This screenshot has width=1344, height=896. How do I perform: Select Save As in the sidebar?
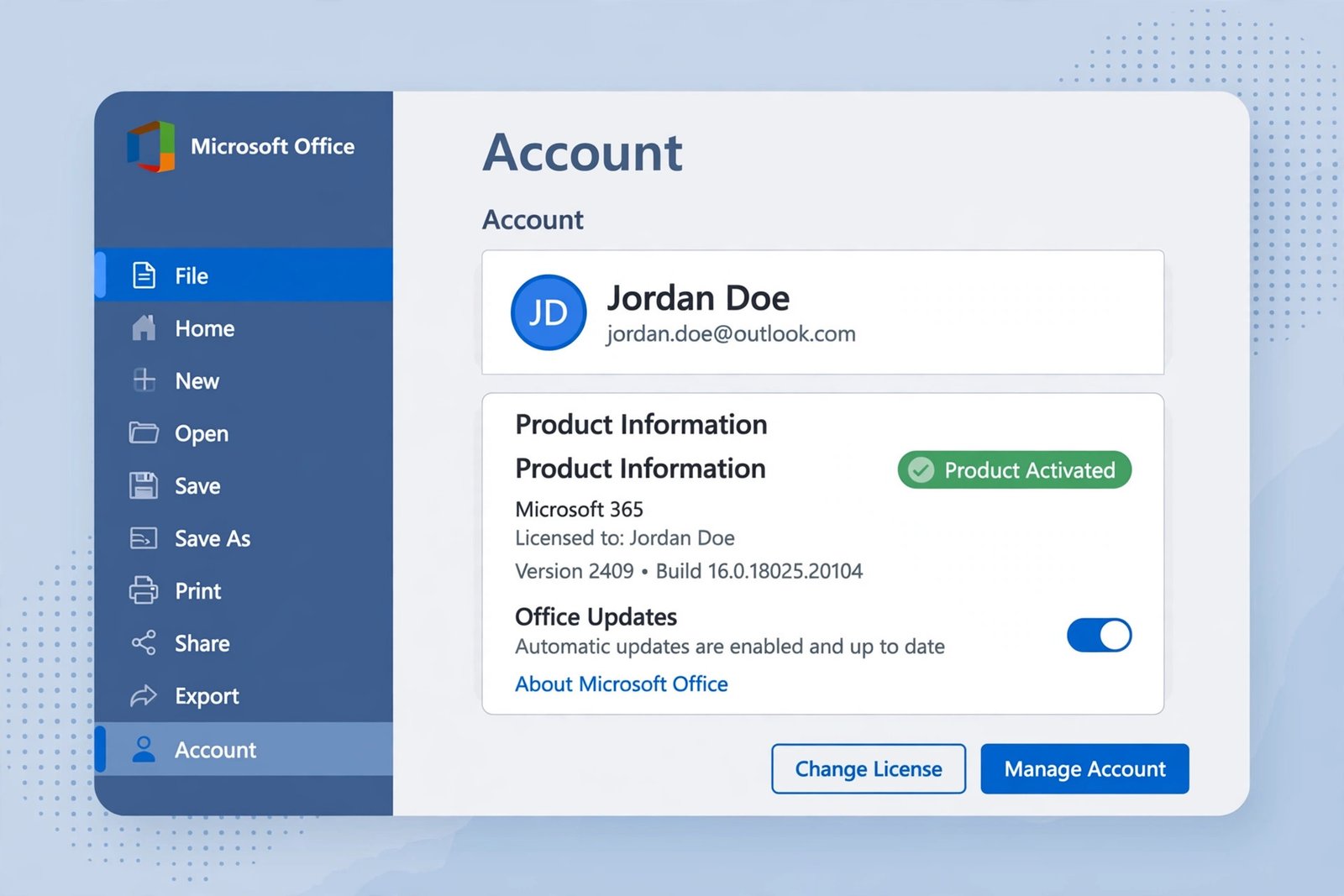(244, 538)
